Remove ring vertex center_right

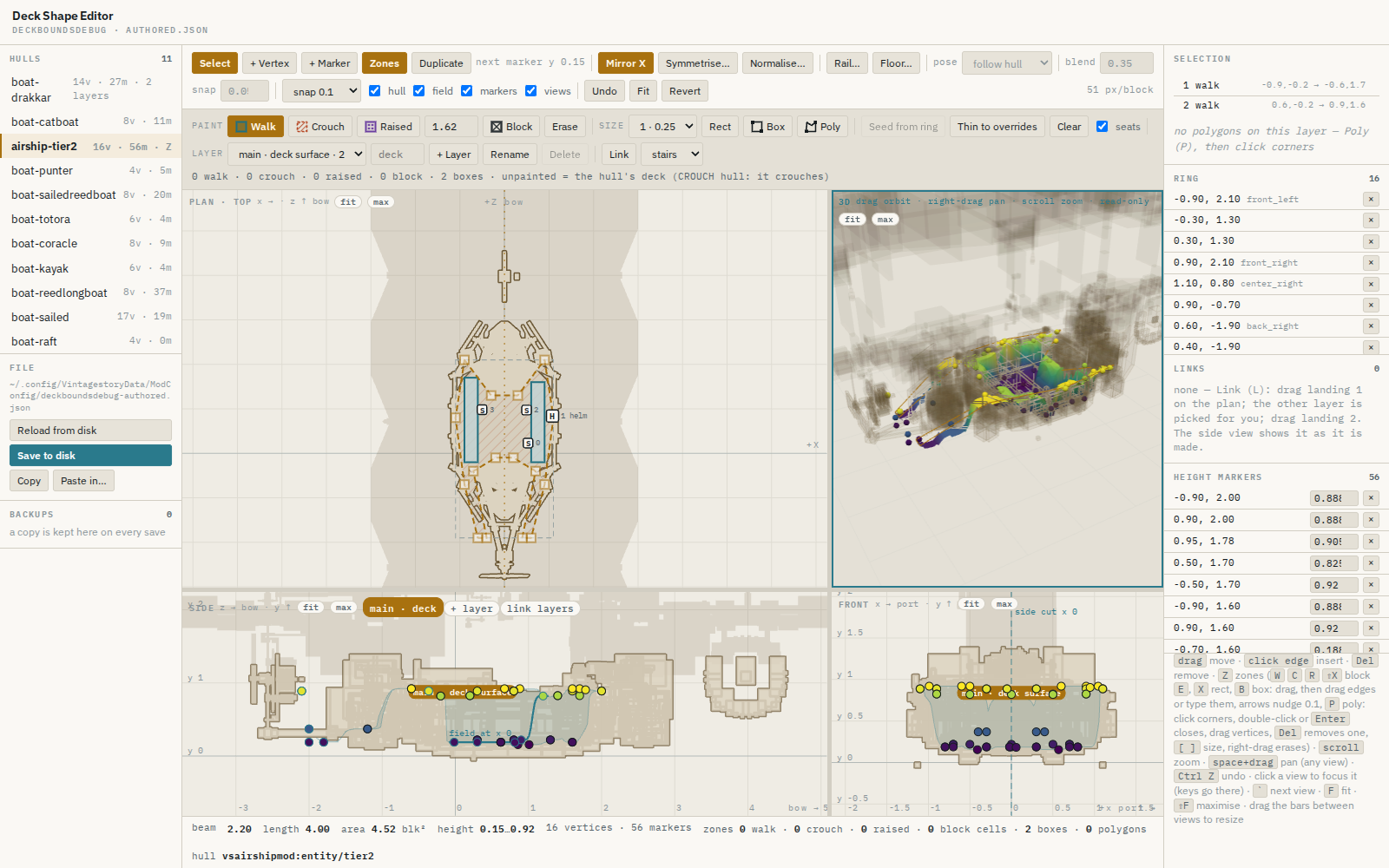[x=1371, y=284]
